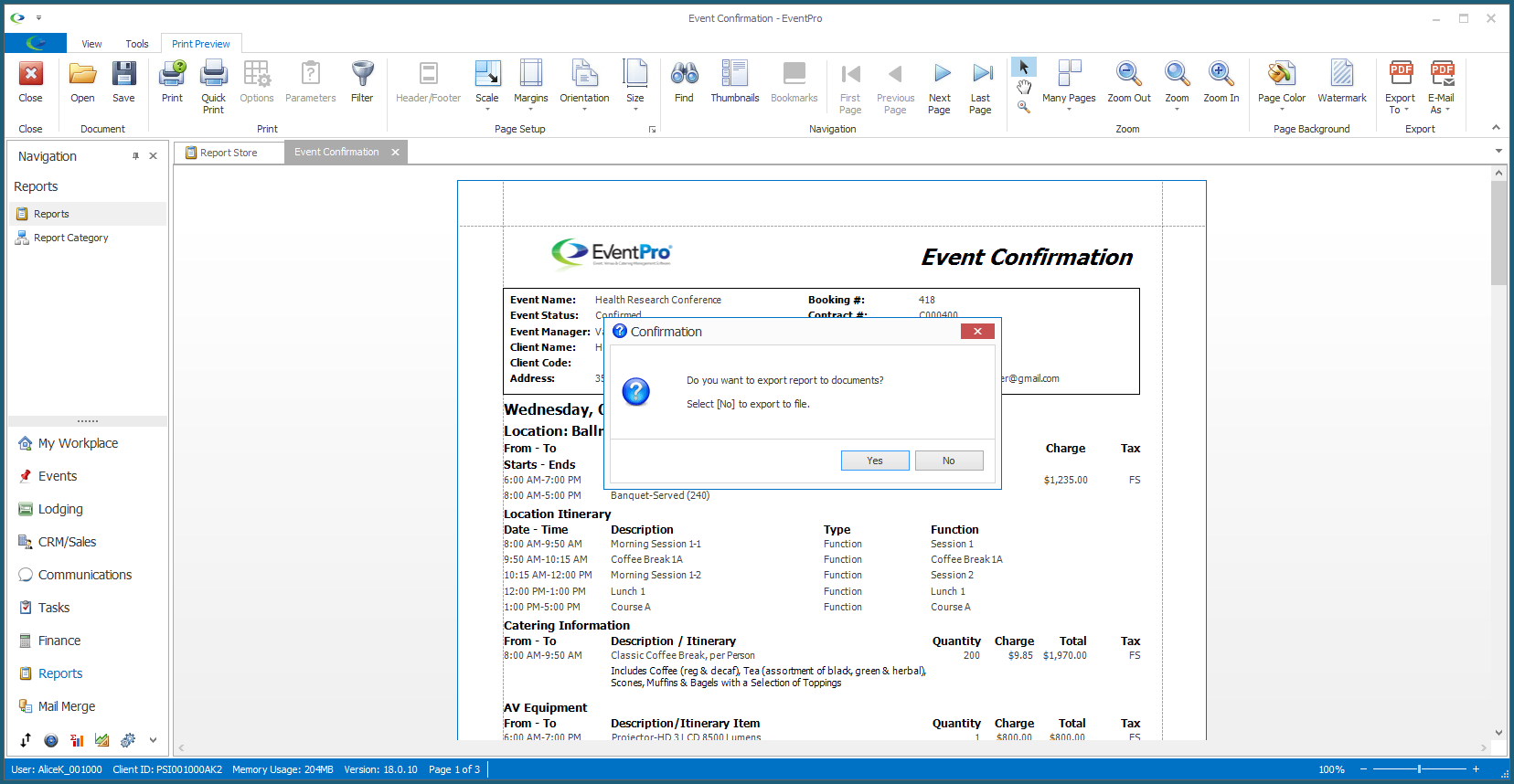Close the Event Confirmation document tab
Image resolution: width=1514 pixels, height=784 pixels.
pos(396,153)
